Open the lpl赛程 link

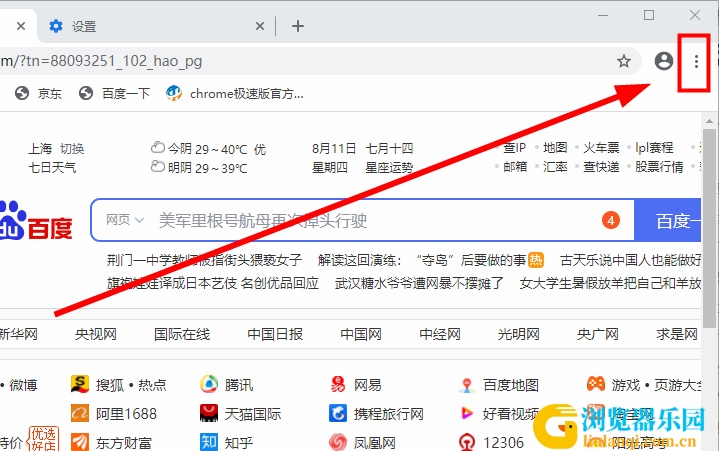pos(654,148)
